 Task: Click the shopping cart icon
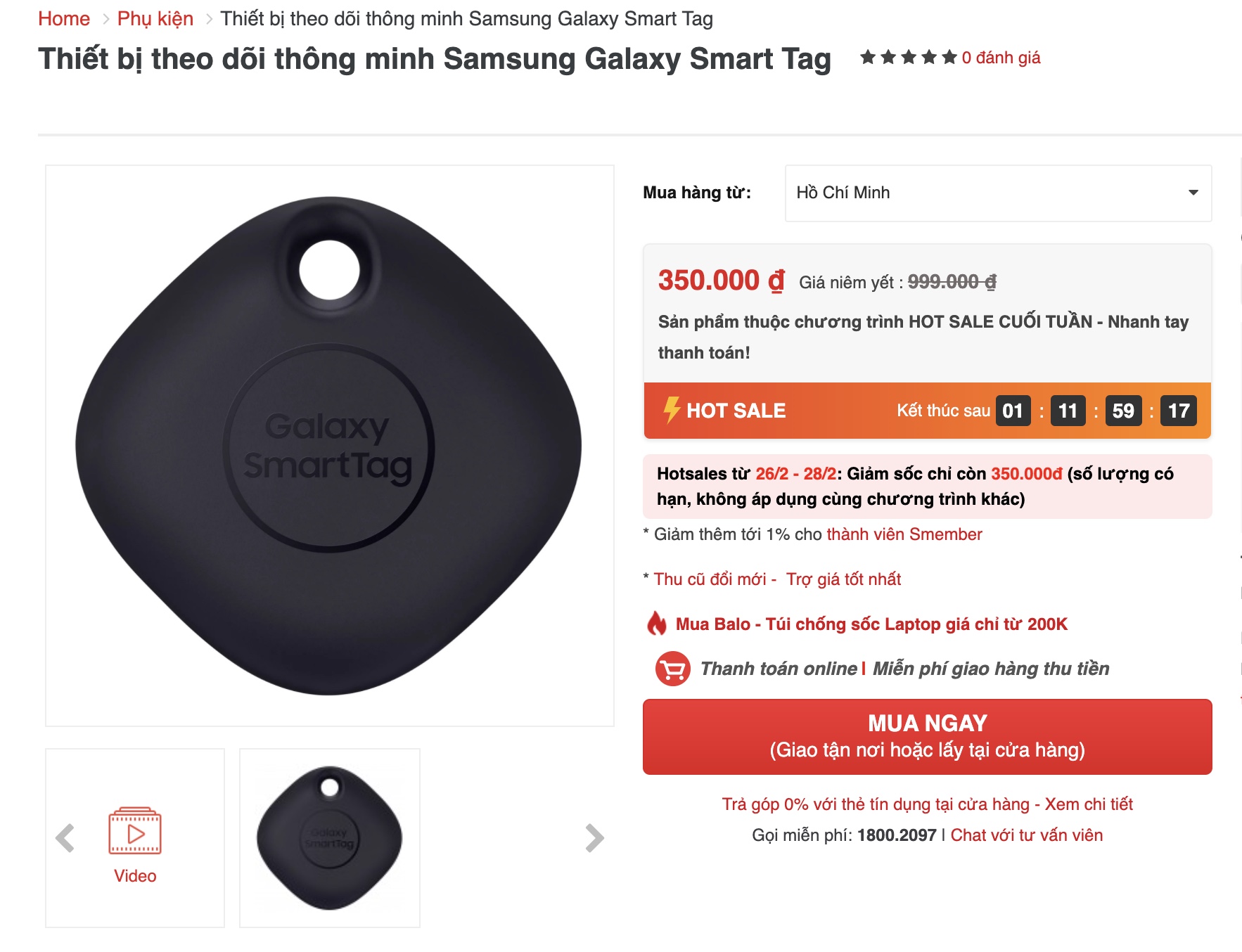coord(673,669)
